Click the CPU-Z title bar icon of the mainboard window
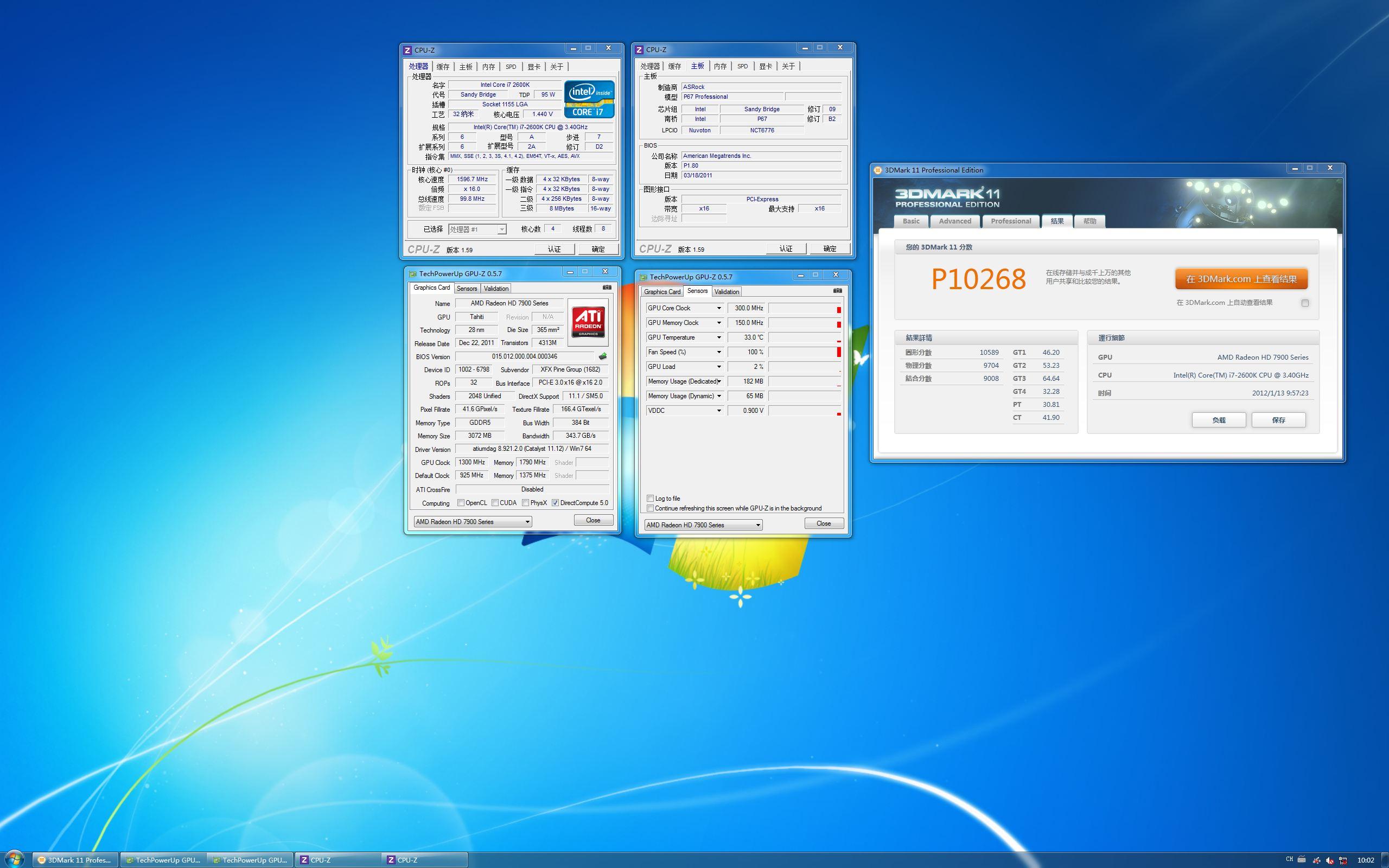This screenshot has width=1389, height=868. tap(639, 50)
